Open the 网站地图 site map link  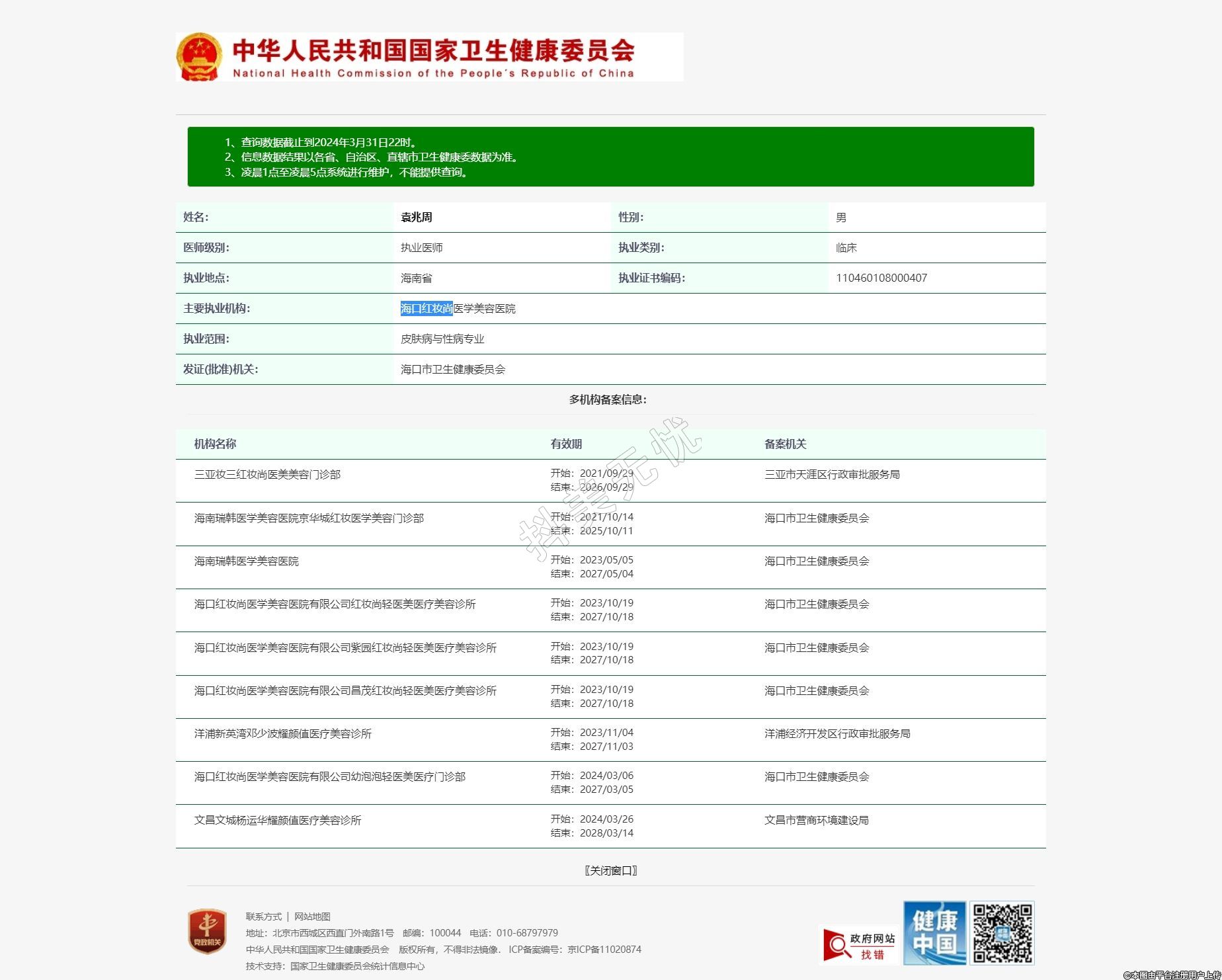[312, 917]
